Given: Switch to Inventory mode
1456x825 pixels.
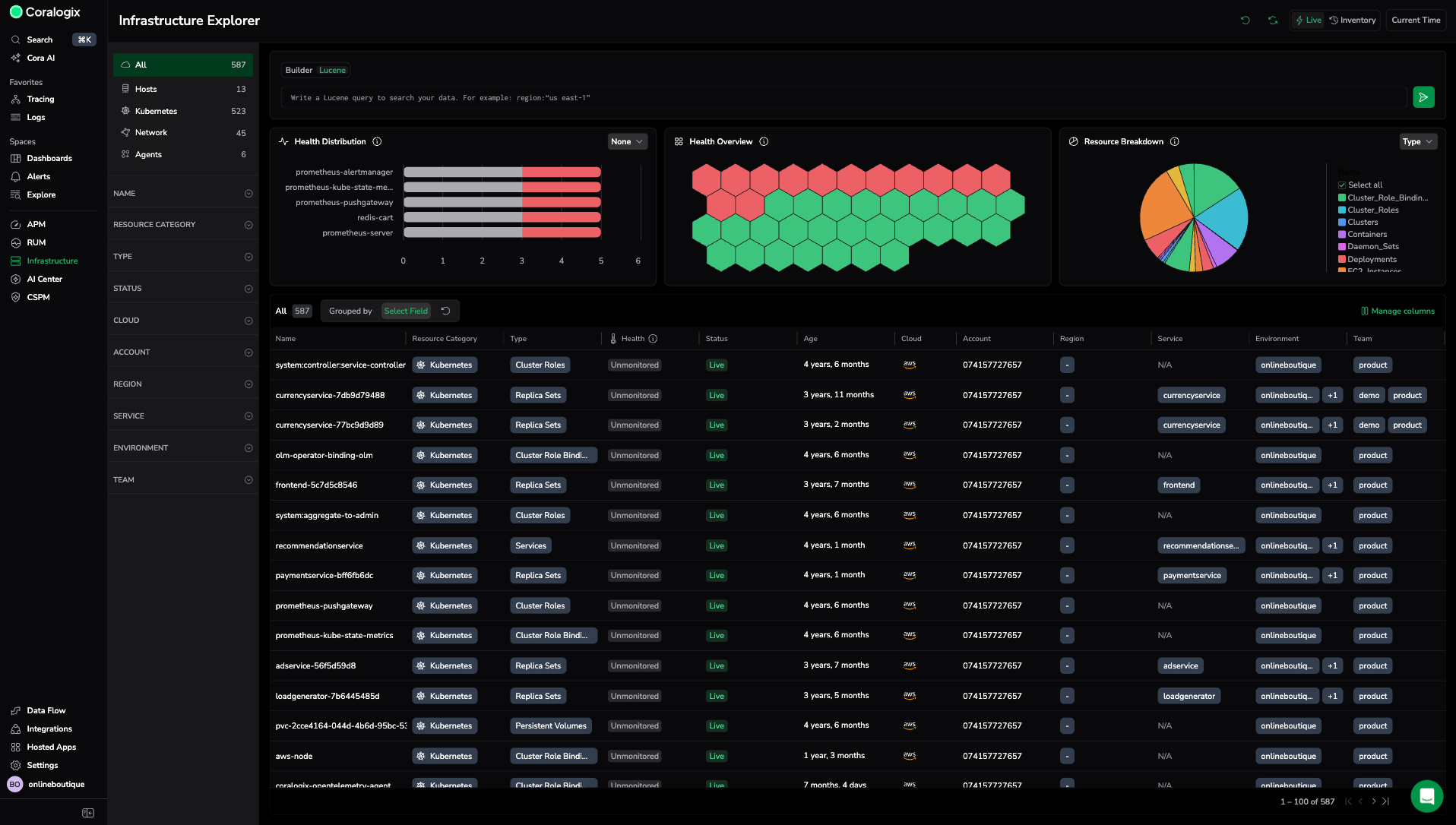Looking at the screenshot, I should pyautogui.click(x=1353, y=21).
